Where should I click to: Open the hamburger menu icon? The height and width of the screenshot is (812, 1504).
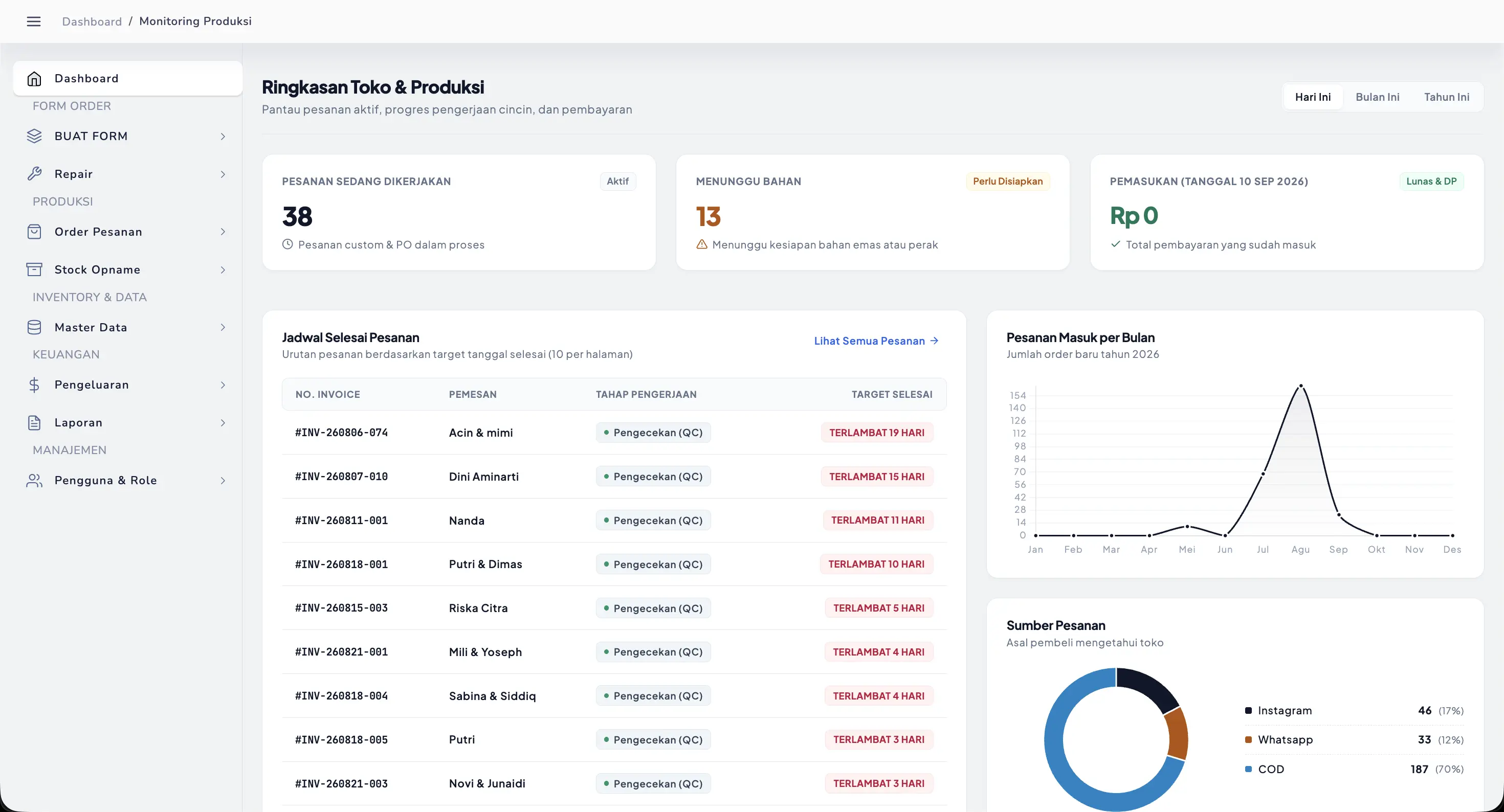pyautogui.click(x=34, y=21)
